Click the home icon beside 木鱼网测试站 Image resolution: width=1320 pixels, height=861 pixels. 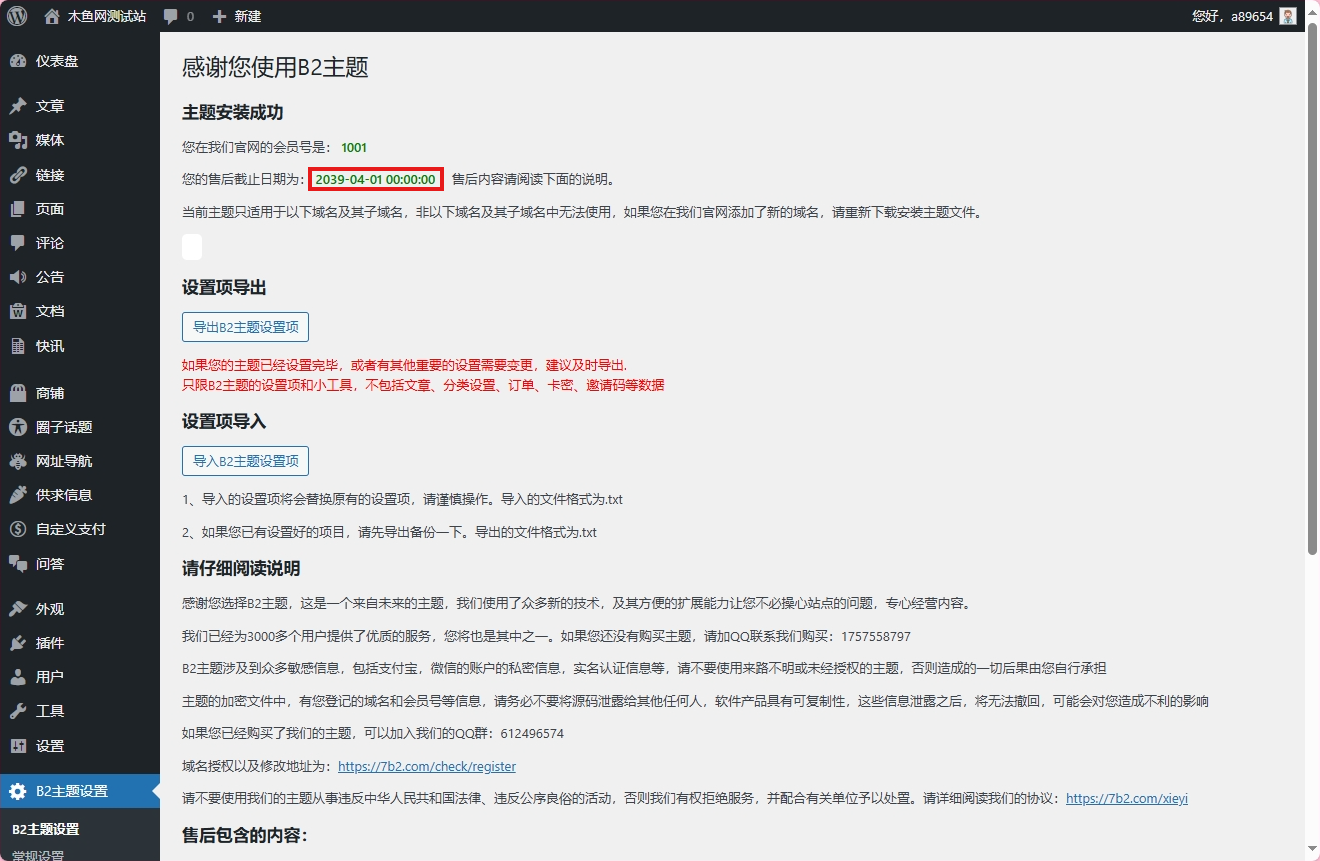tap(52, 16)
